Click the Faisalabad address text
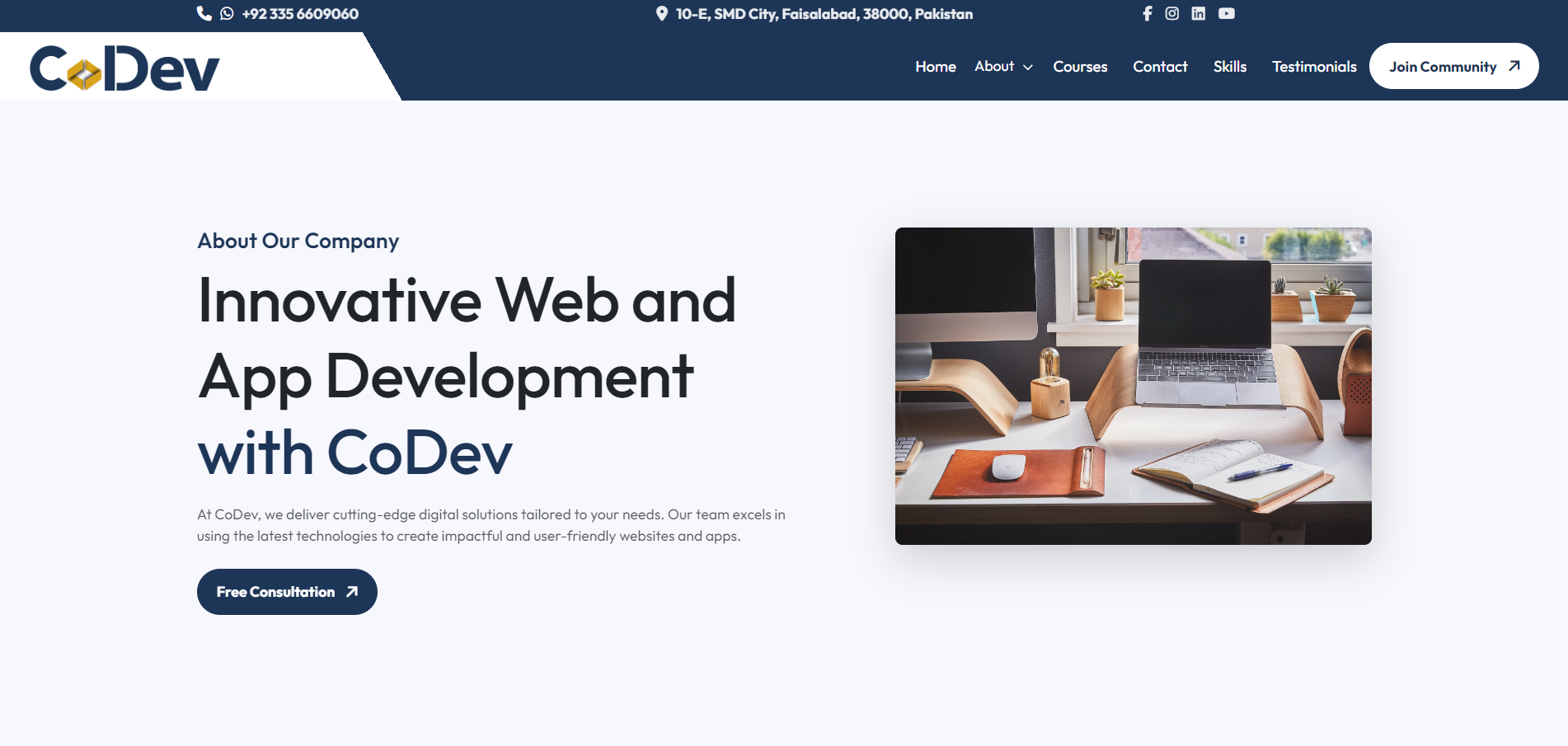Screen dimensions: 1568x746 click(x=824, y=14)
